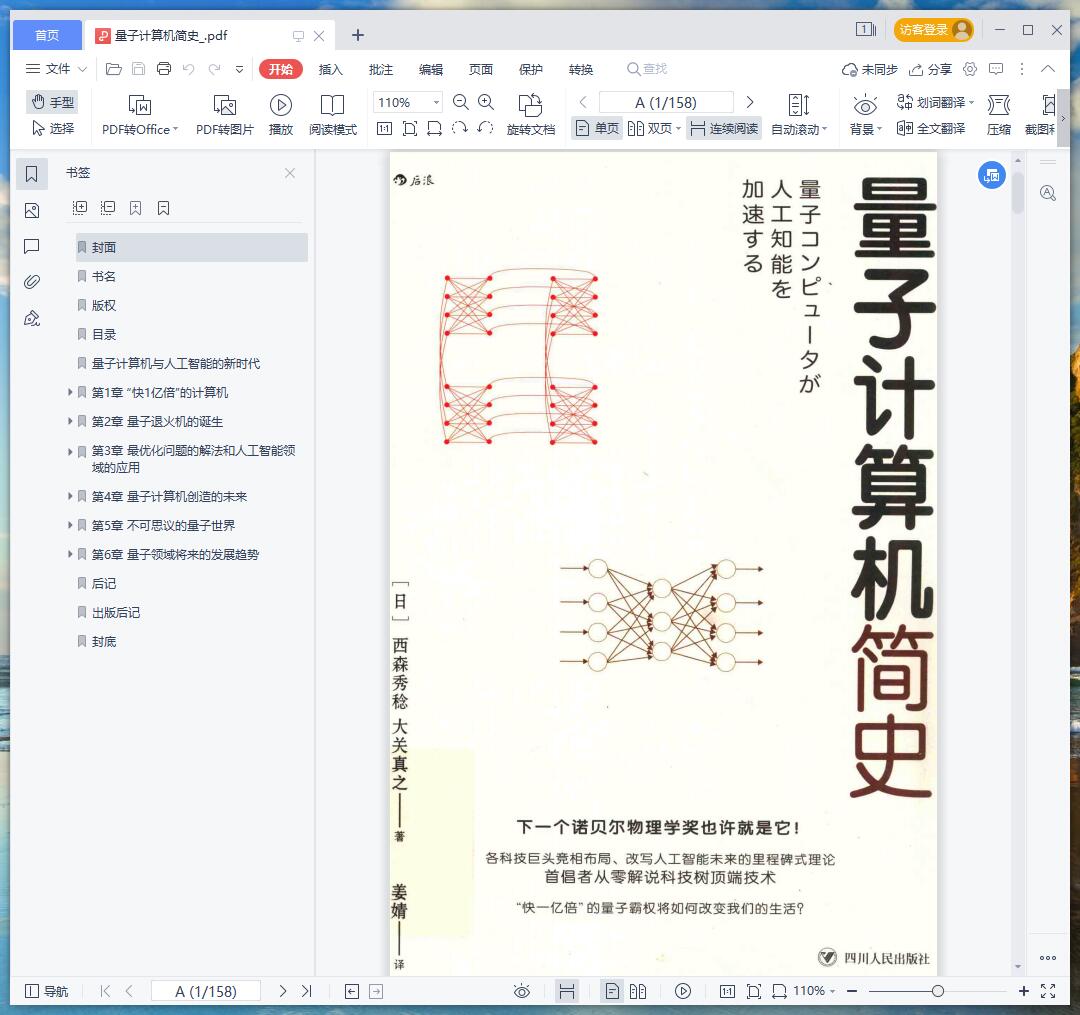
Task: Close the 书签 bookmark panel
Action: (290, 173)
